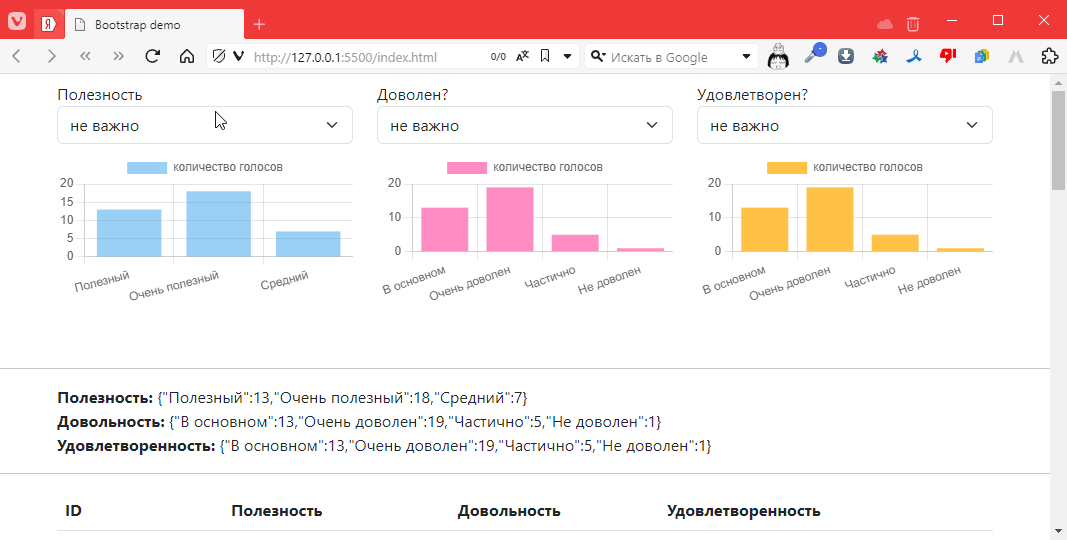The height and width of the screenshot is (540, 1067).
Task: Open the extensions puzzle icon
Action: [1049, 57]
